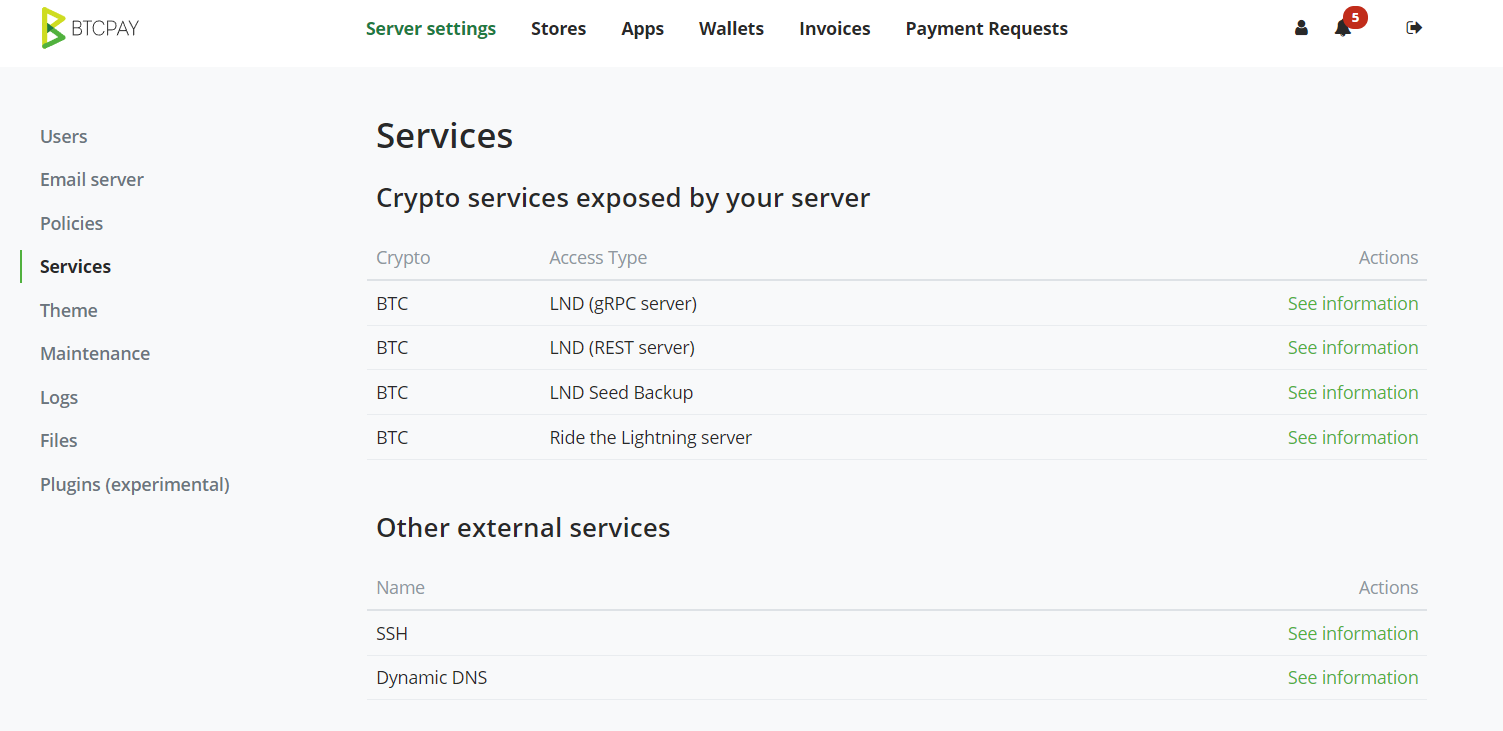Select Plugins (experimental) in the sidebar
This screenshot has width=1503, height=731.
click(135, 484)
